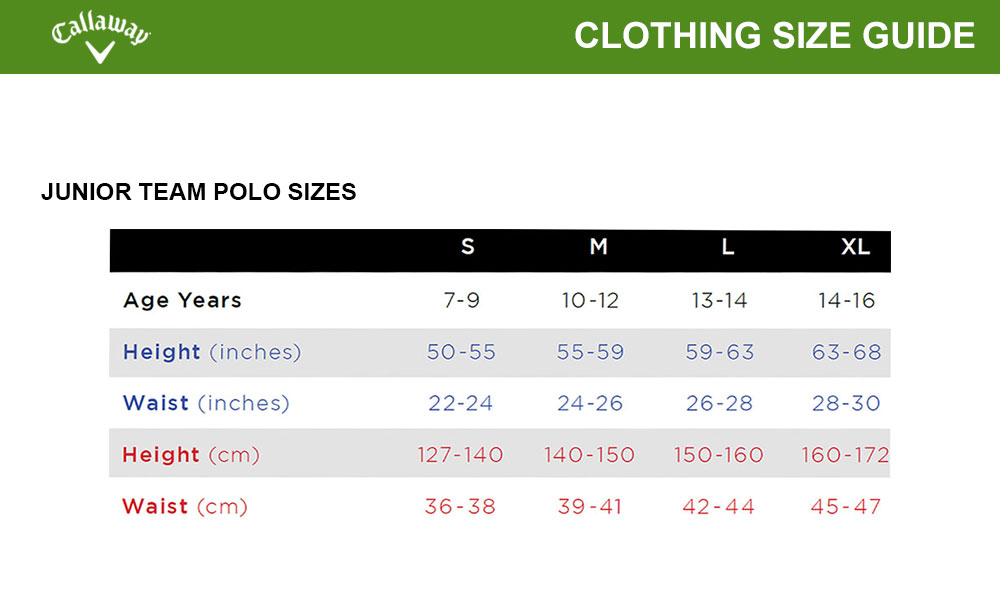Click the Callaway logo
1000x600 pixels.
(100, 37)
